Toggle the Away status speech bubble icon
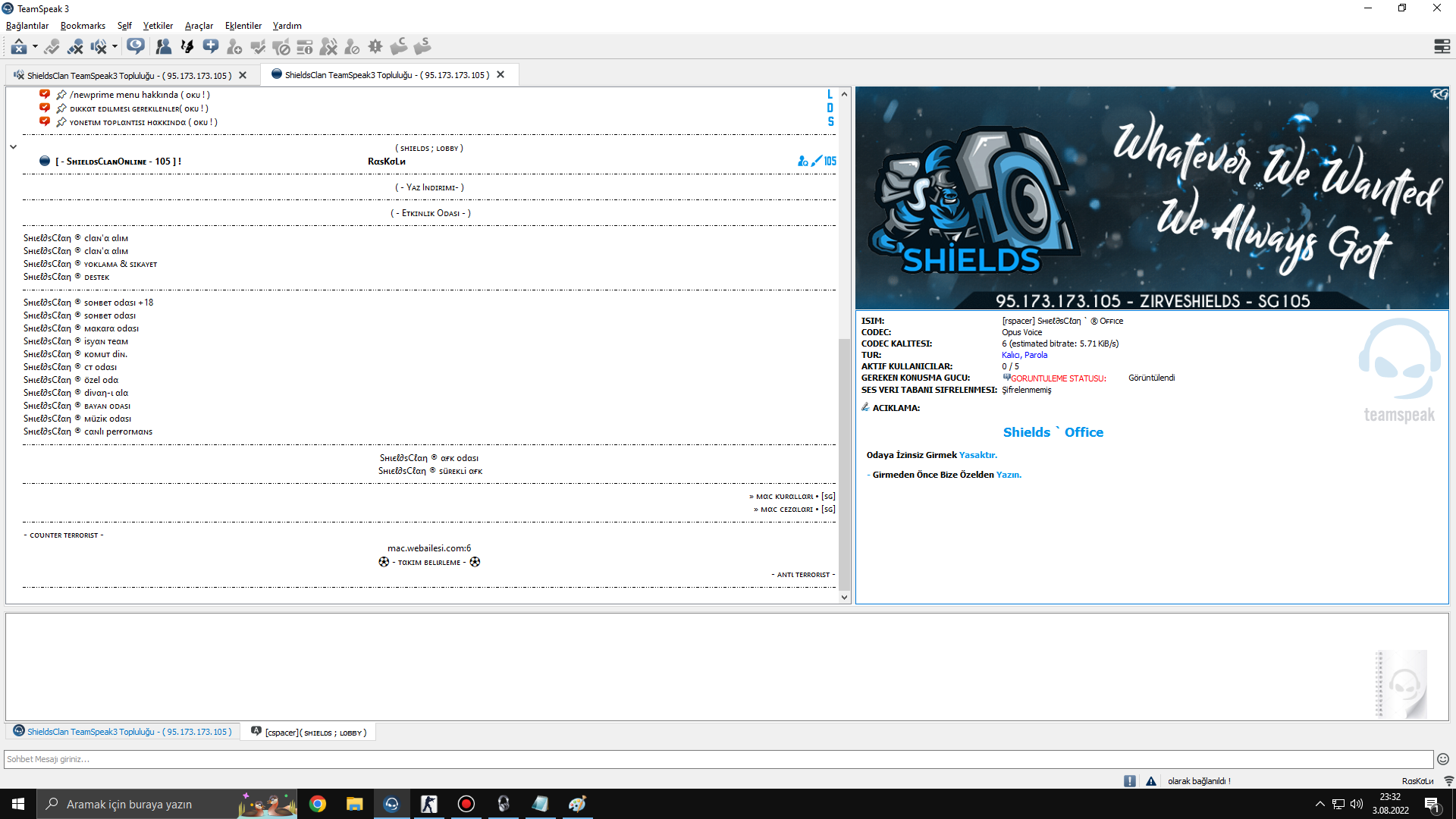 click(136, 47)
